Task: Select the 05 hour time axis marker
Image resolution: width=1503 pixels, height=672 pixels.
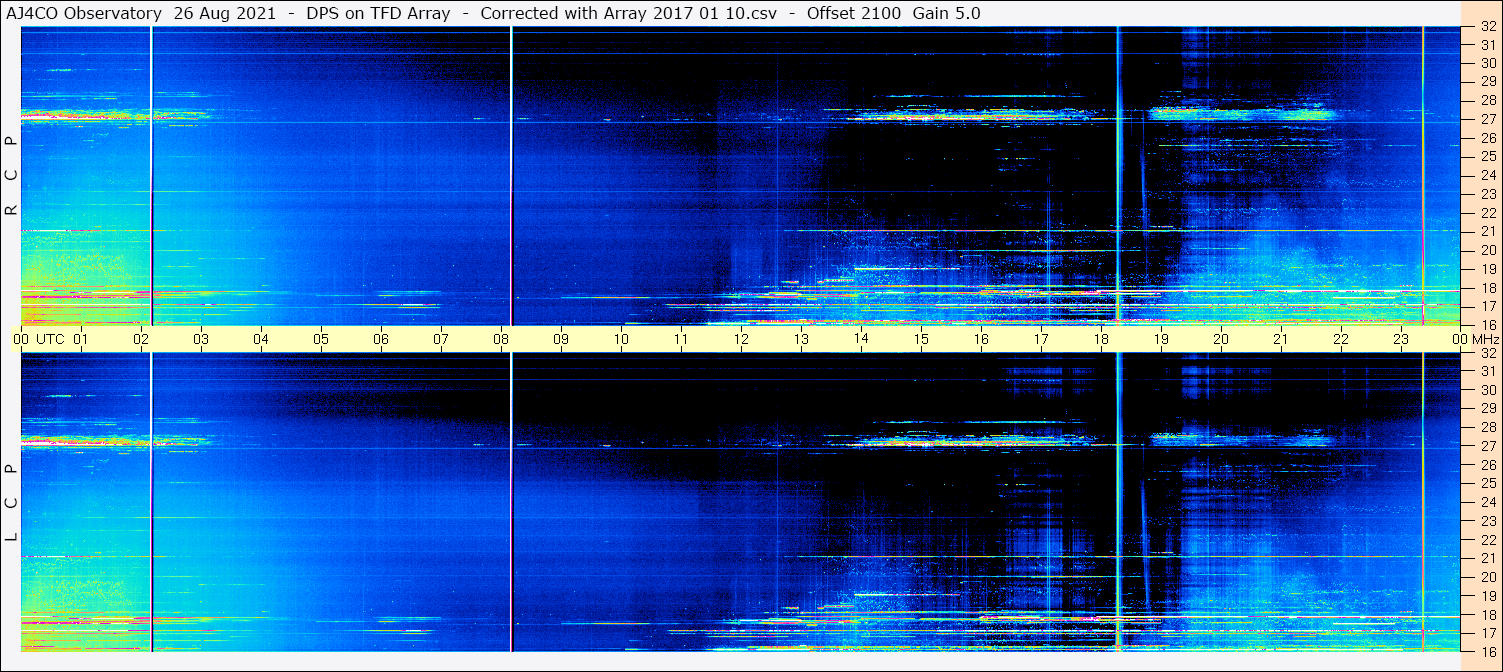Action: tap(321, 339)
